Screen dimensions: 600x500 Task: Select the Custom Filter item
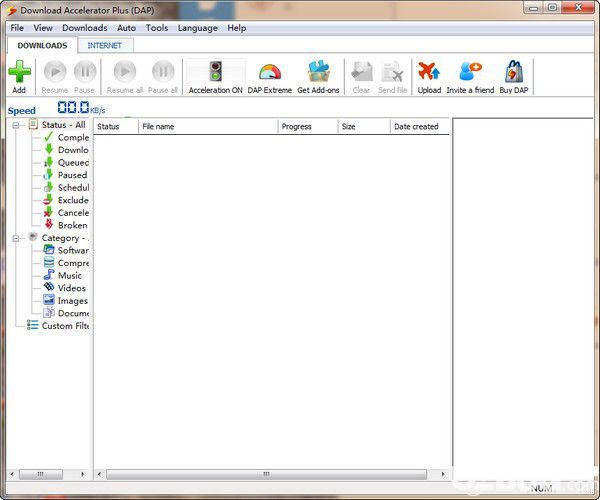[65, 326]
